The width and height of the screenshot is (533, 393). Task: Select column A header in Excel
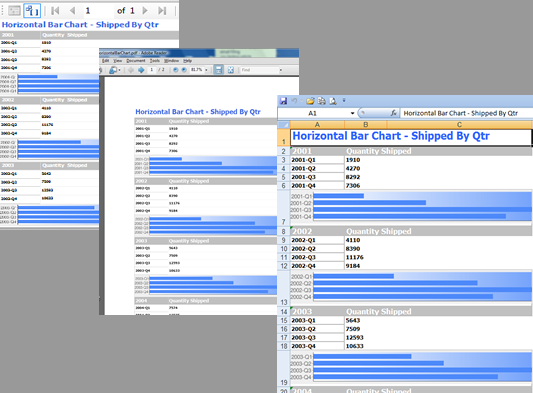(317, 124)
